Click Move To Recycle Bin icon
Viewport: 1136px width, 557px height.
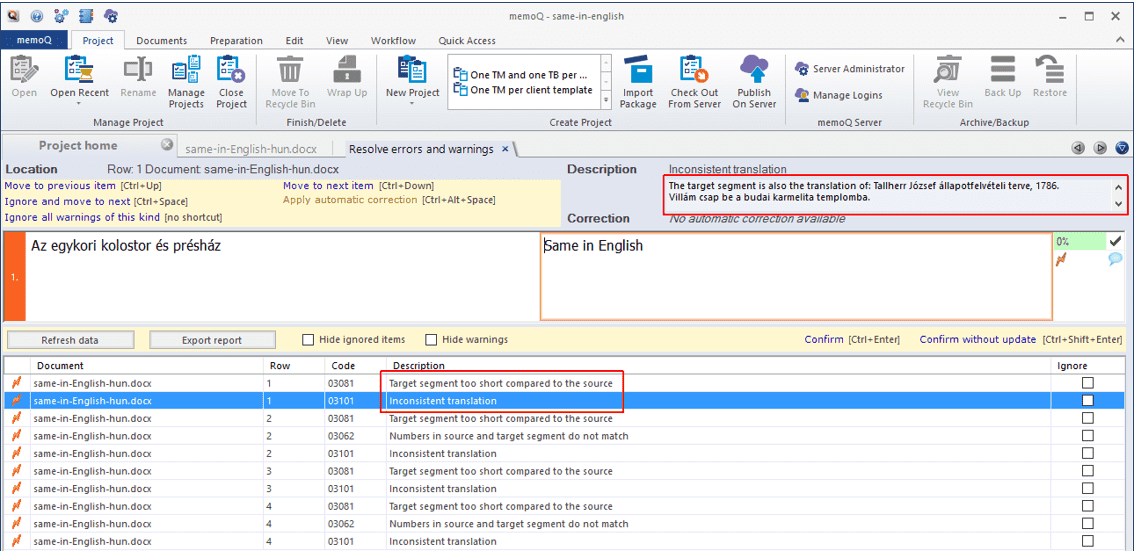point(290,71)
